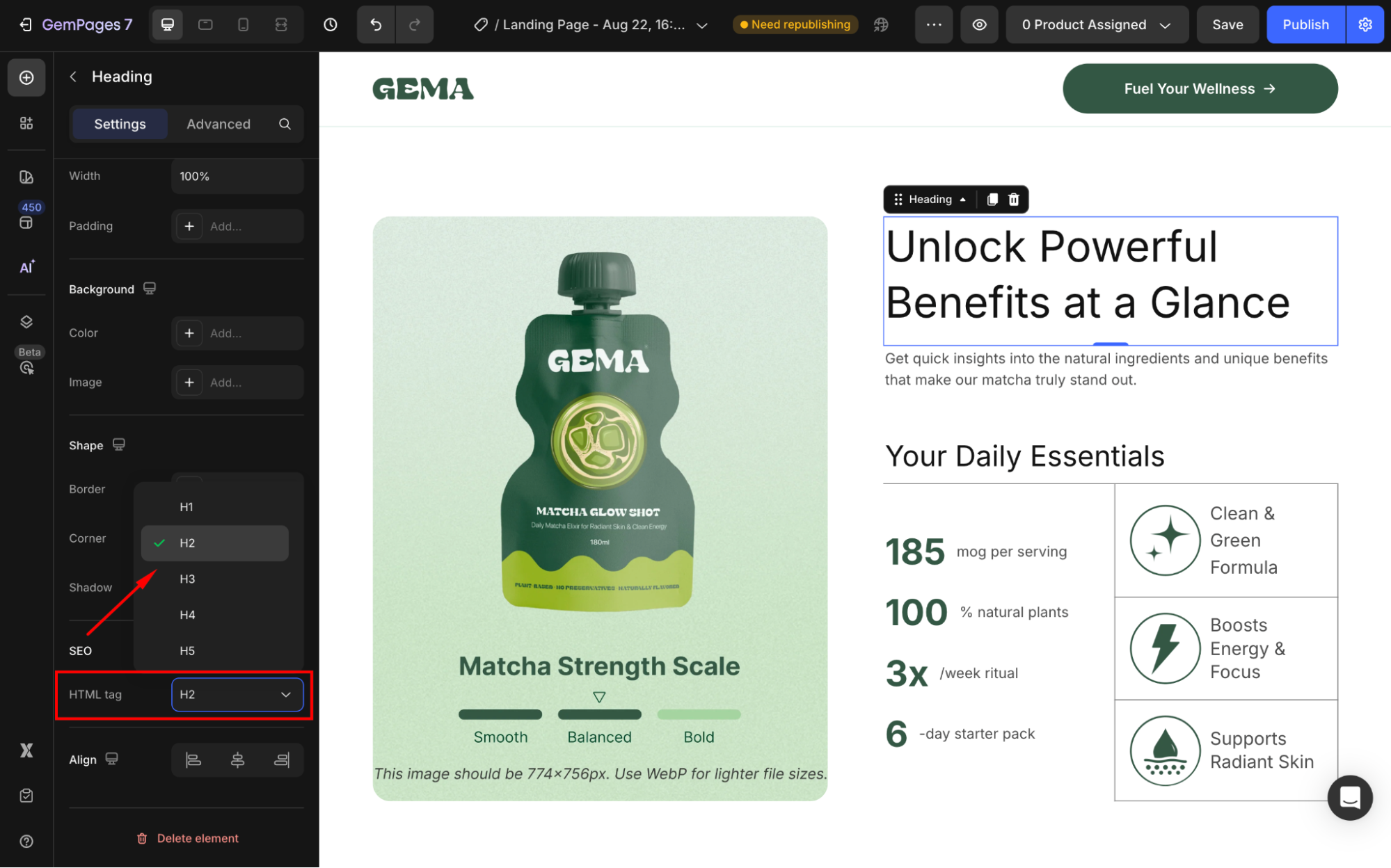Open the publish settings gear icon
The width and height of the screenshot is (1391, 868).
tap(1365, 25)
